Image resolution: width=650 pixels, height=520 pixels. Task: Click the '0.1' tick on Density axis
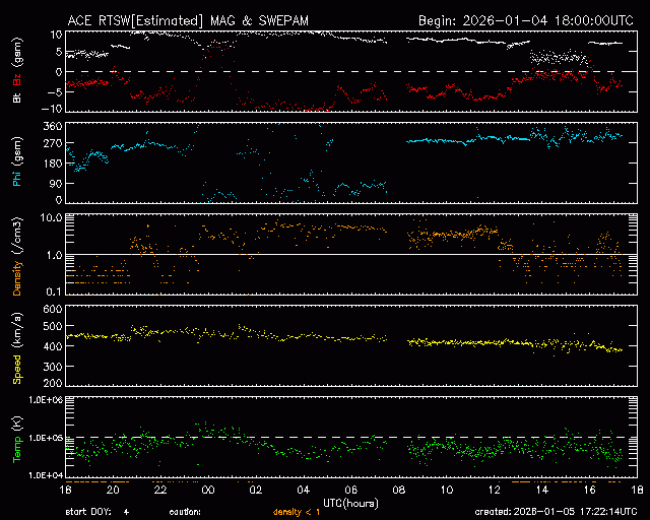(54, 292)
